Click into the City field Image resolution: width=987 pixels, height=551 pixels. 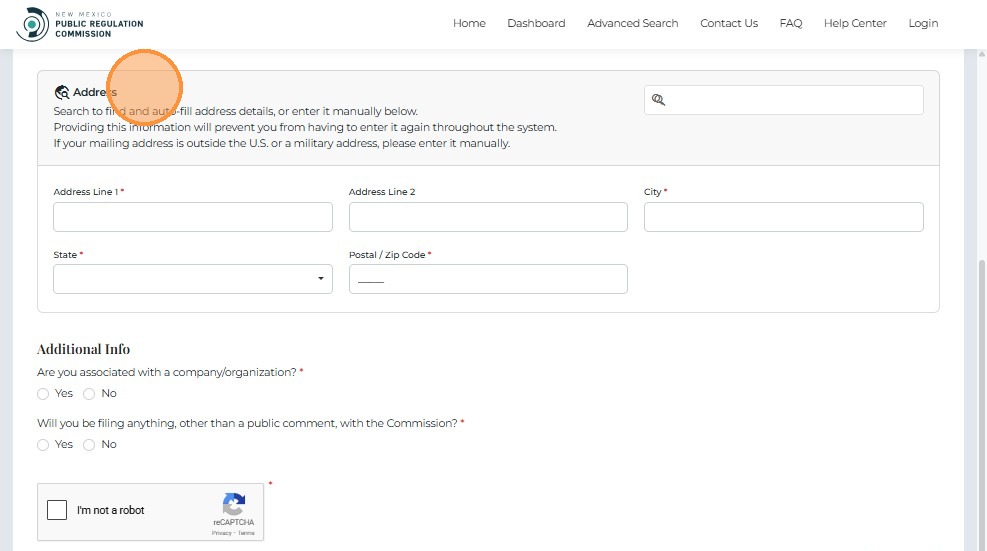pos(783,217)
